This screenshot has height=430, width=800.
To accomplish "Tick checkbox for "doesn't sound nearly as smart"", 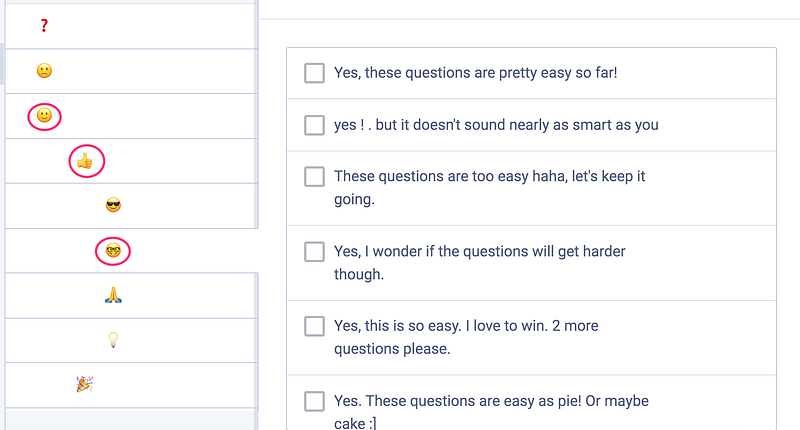I will (314, 125).
